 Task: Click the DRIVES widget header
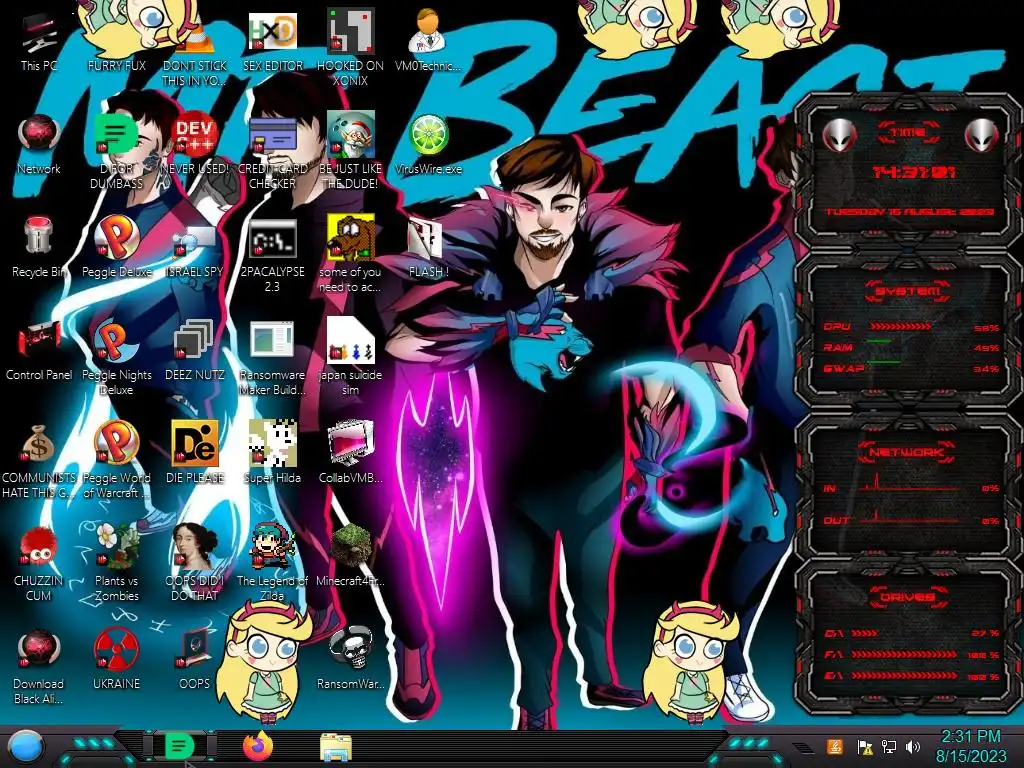(x=908, y=597)
